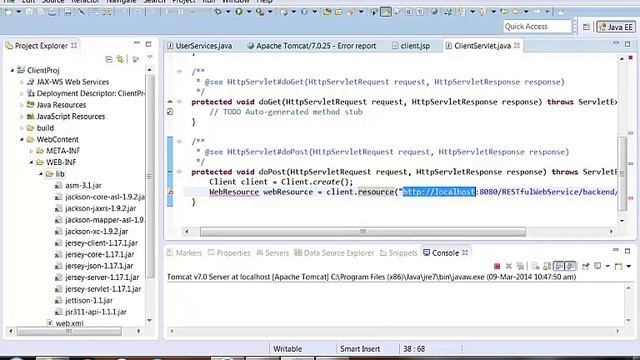Viewport: 640px width, 360px height.
Task: Switch to the Java EE perspective
Action: click(616, 27)
